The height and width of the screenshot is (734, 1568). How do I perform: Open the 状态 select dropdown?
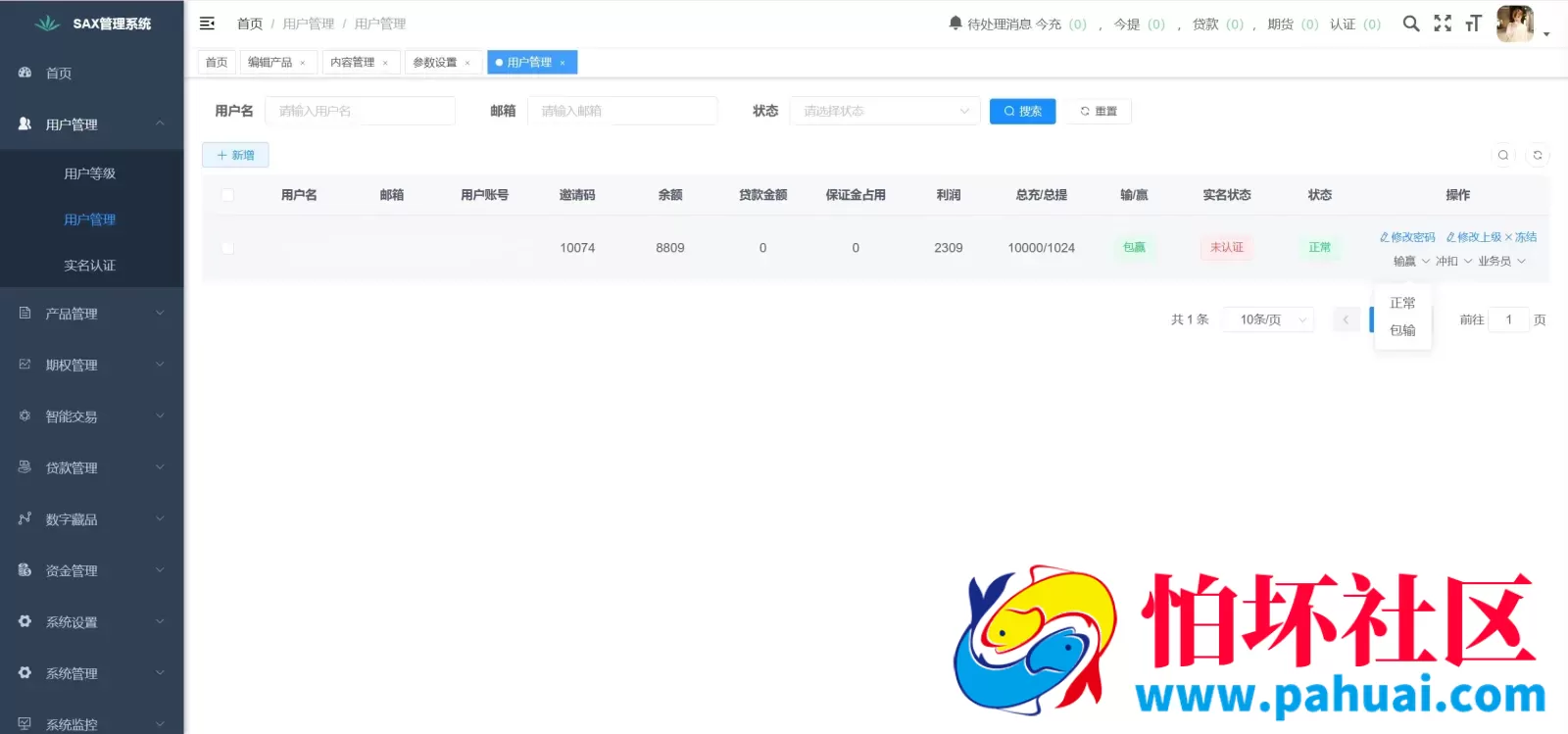pyautogui.click(x=885, y=111)
